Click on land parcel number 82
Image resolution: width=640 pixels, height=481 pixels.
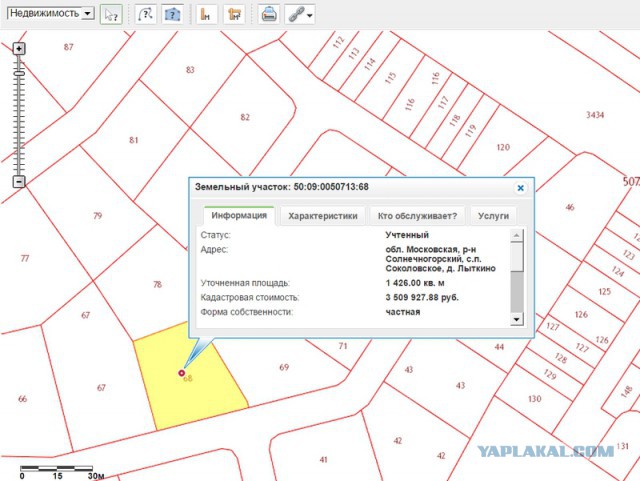[x=244, y=117]
